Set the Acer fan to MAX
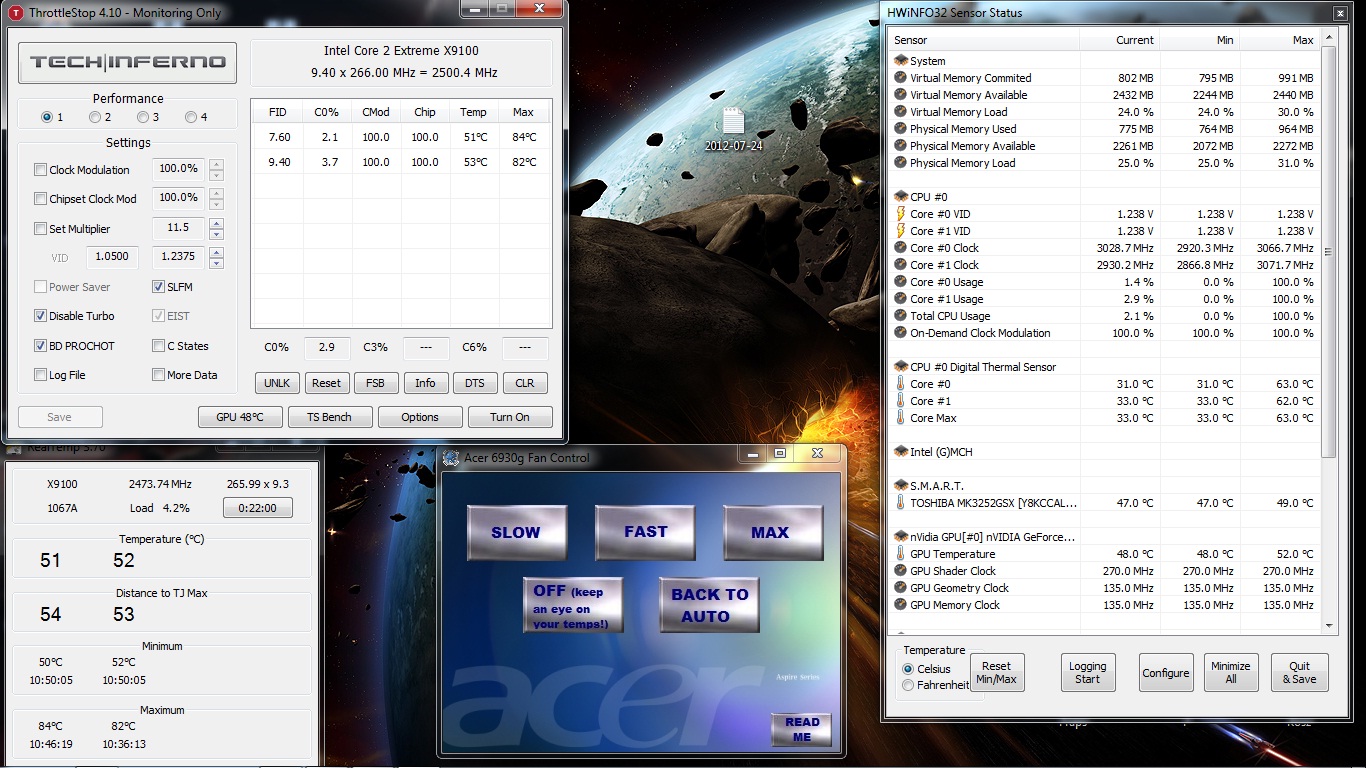 (773, 533)
